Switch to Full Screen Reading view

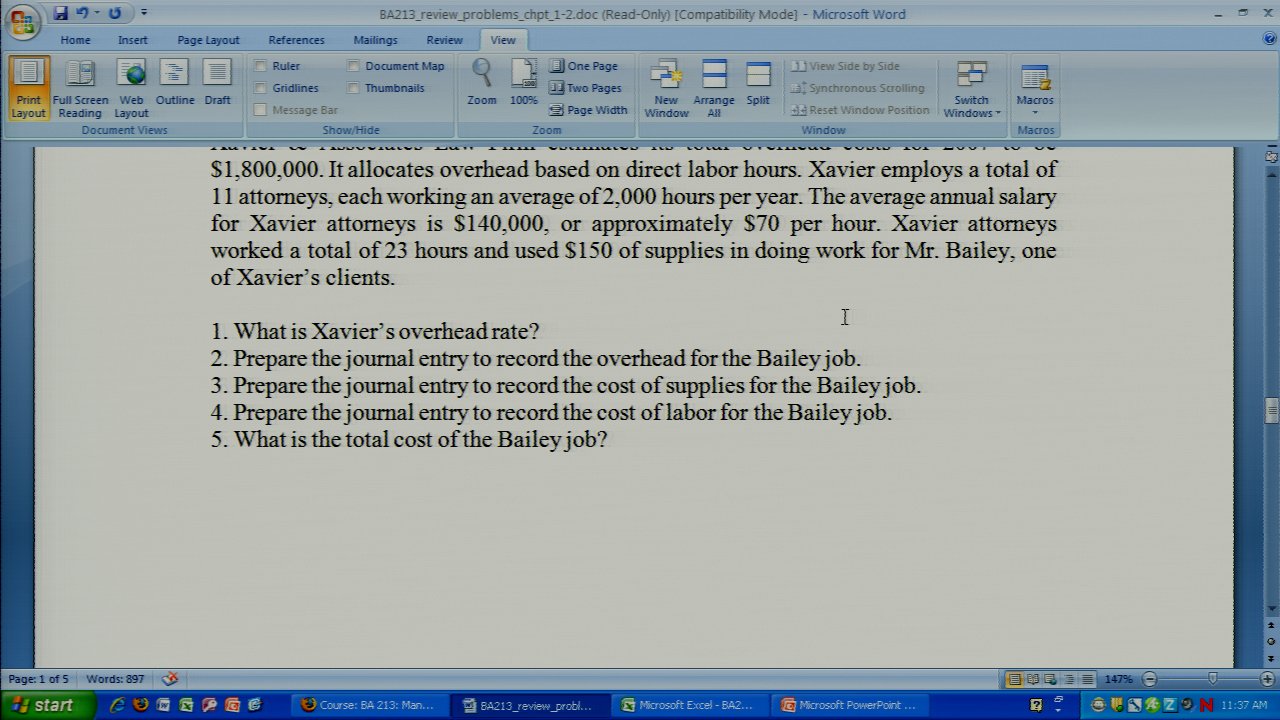tap(80, 88)
